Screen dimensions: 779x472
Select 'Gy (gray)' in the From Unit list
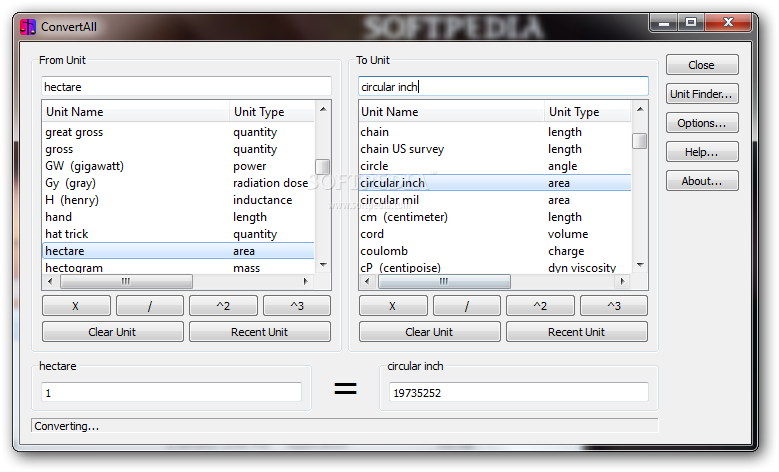point(178,183)
